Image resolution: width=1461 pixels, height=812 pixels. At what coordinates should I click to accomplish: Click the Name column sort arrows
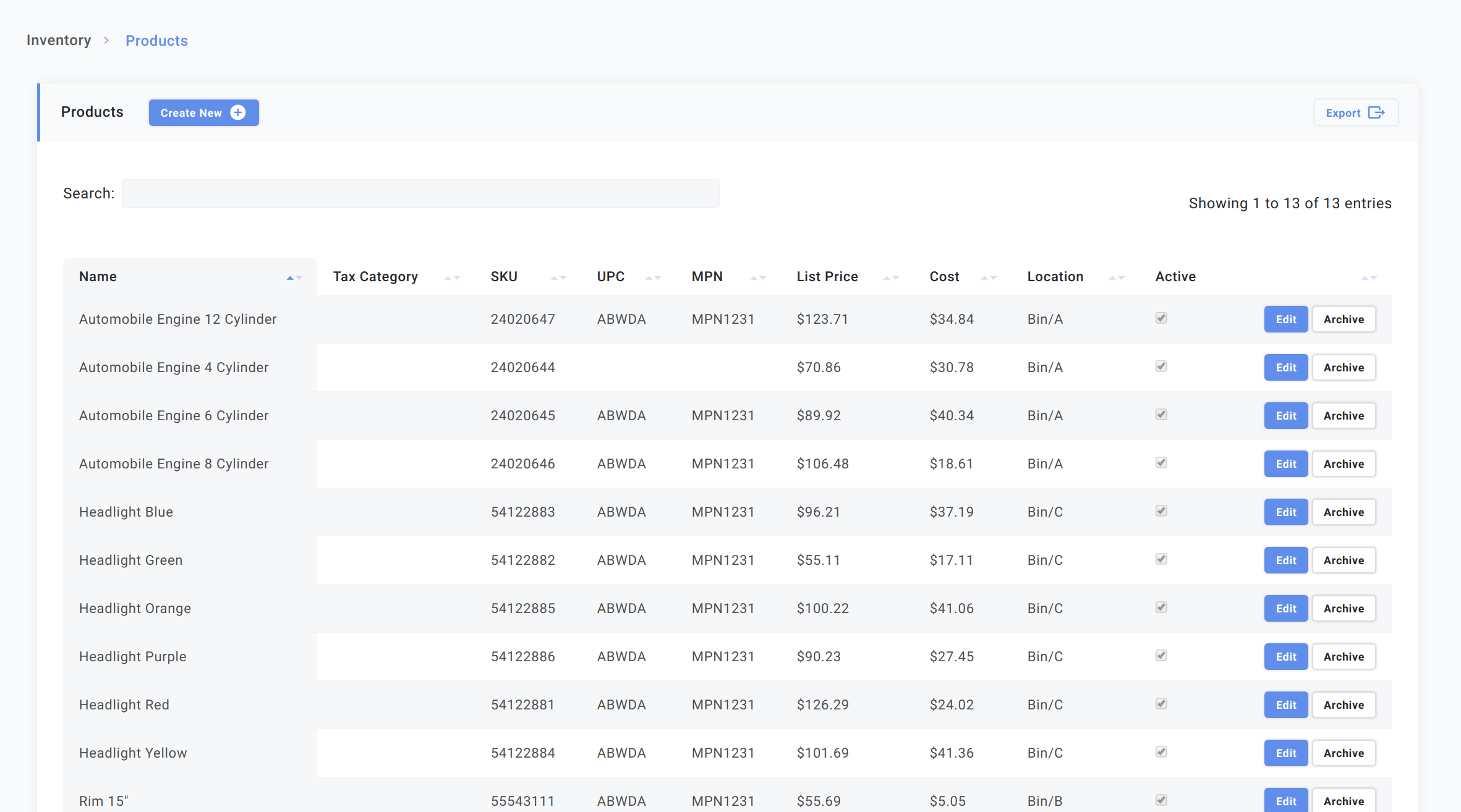click(x=294, y=277)
